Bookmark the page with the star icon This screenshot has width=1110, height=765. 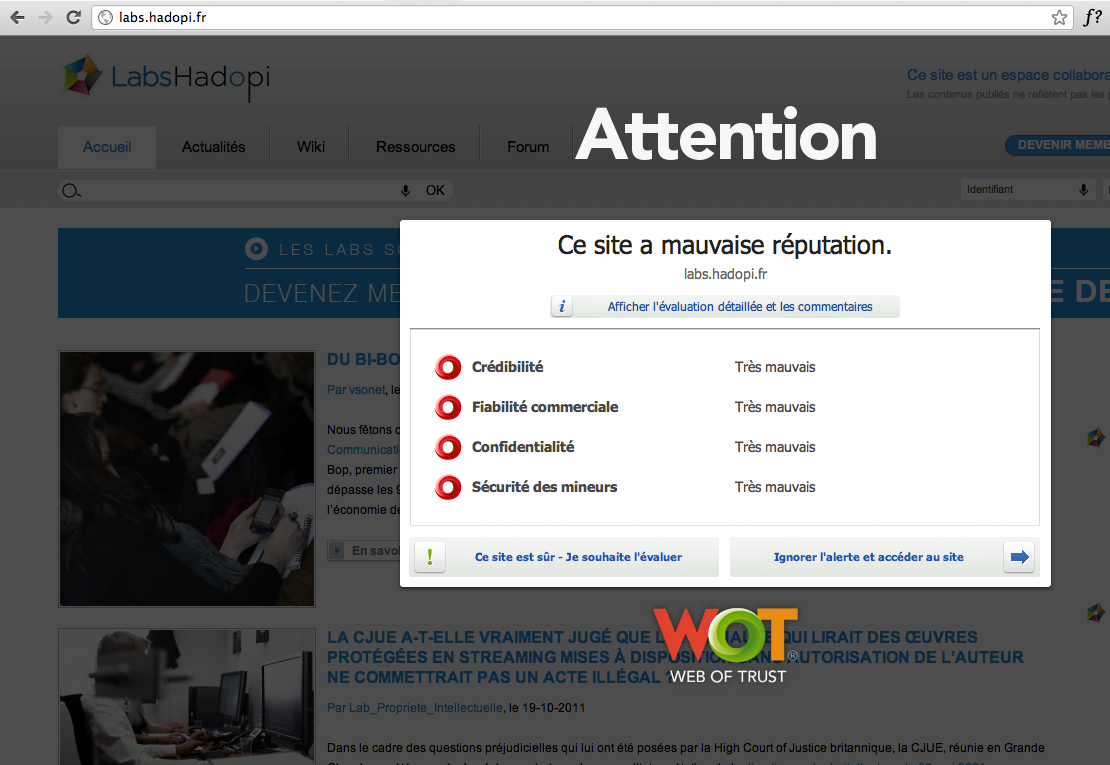(x=1059, y=18)
